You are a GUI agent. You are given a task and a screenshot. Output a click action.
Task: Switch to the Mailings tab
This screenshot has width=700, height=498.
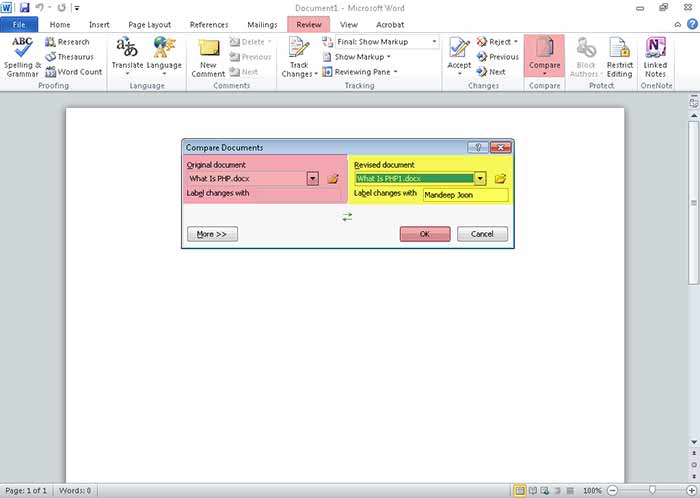tap(262, 25)
